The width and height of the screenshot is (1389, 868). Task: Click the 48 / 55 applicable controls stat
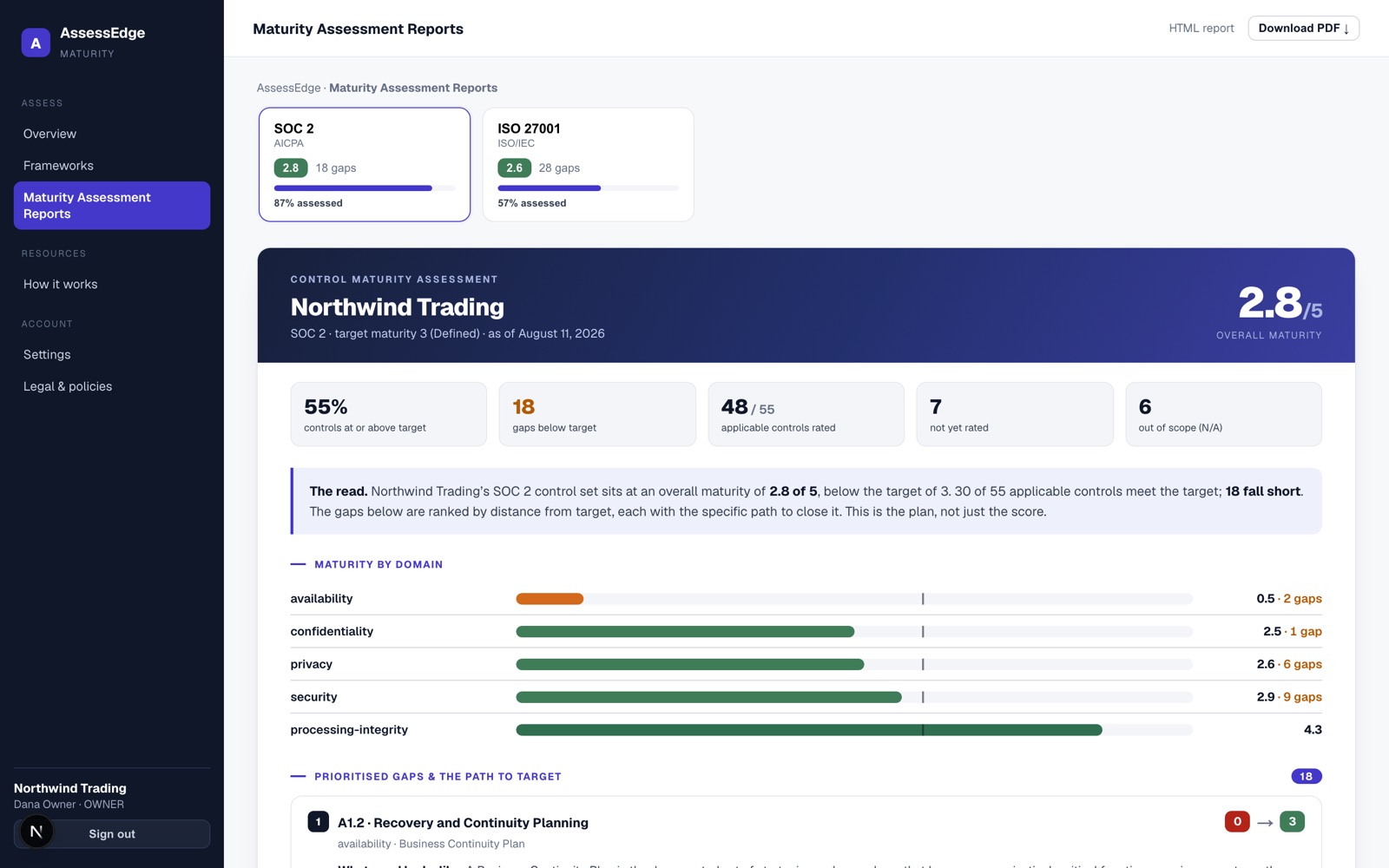806,414
